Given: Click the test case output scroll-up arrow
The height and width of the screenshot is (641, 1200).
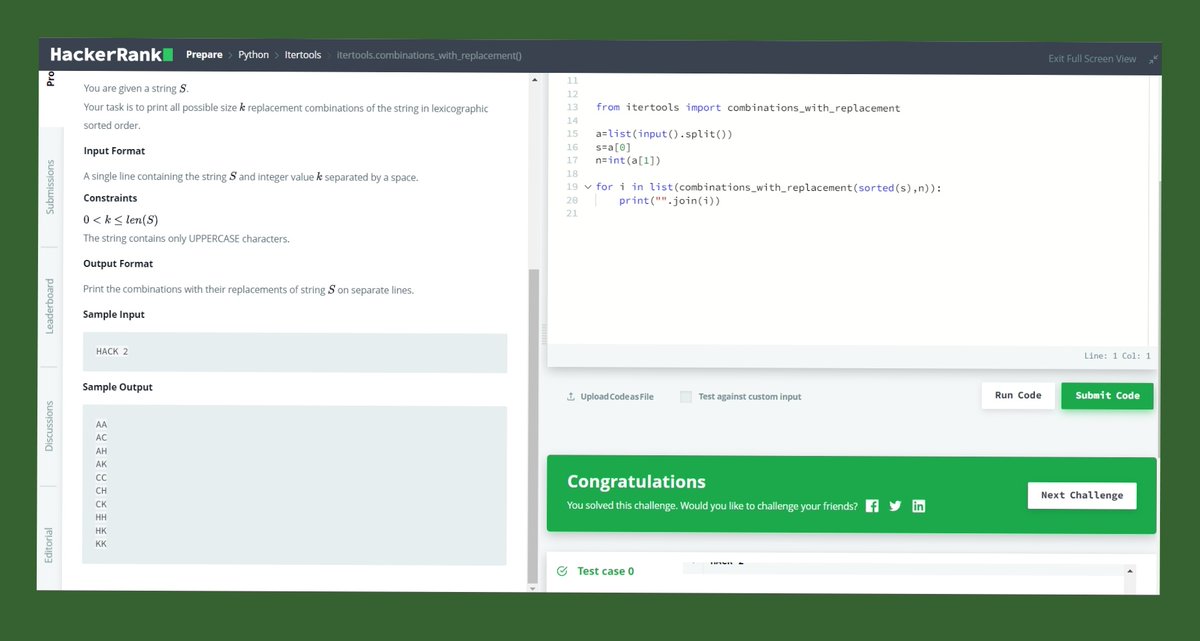Looking at the screenshot, I should (1130, 571).
